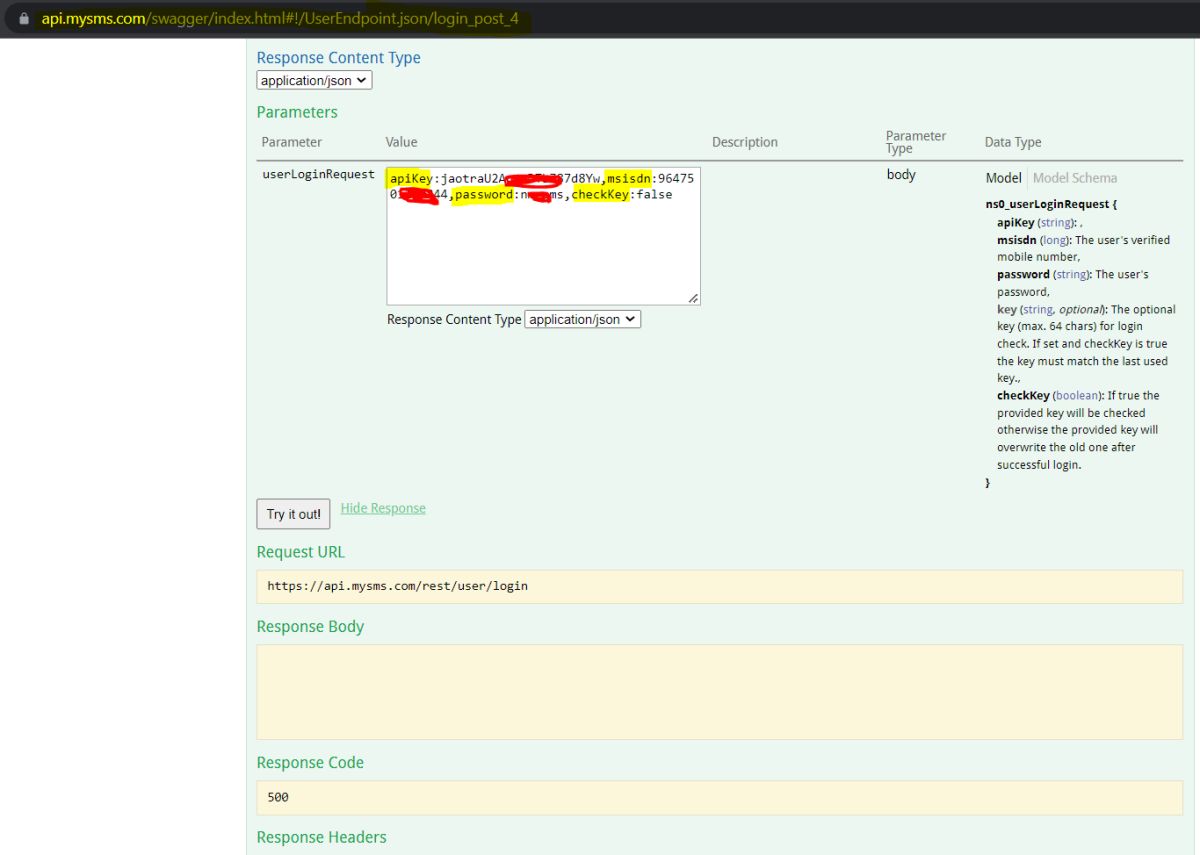This screenshot has height=855, width=1200.
Task: Click the key (string, optional) model field
Action: [x=1084, y=344]
